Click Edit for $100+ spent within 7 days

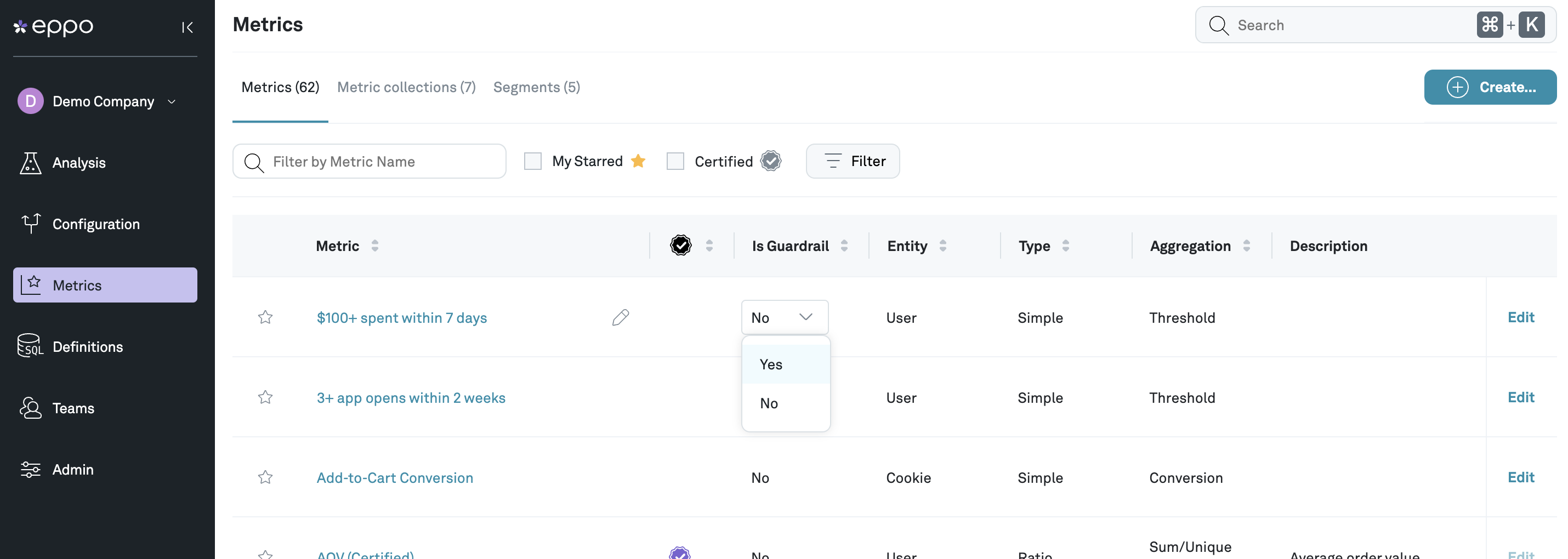tap(1520, 317)
